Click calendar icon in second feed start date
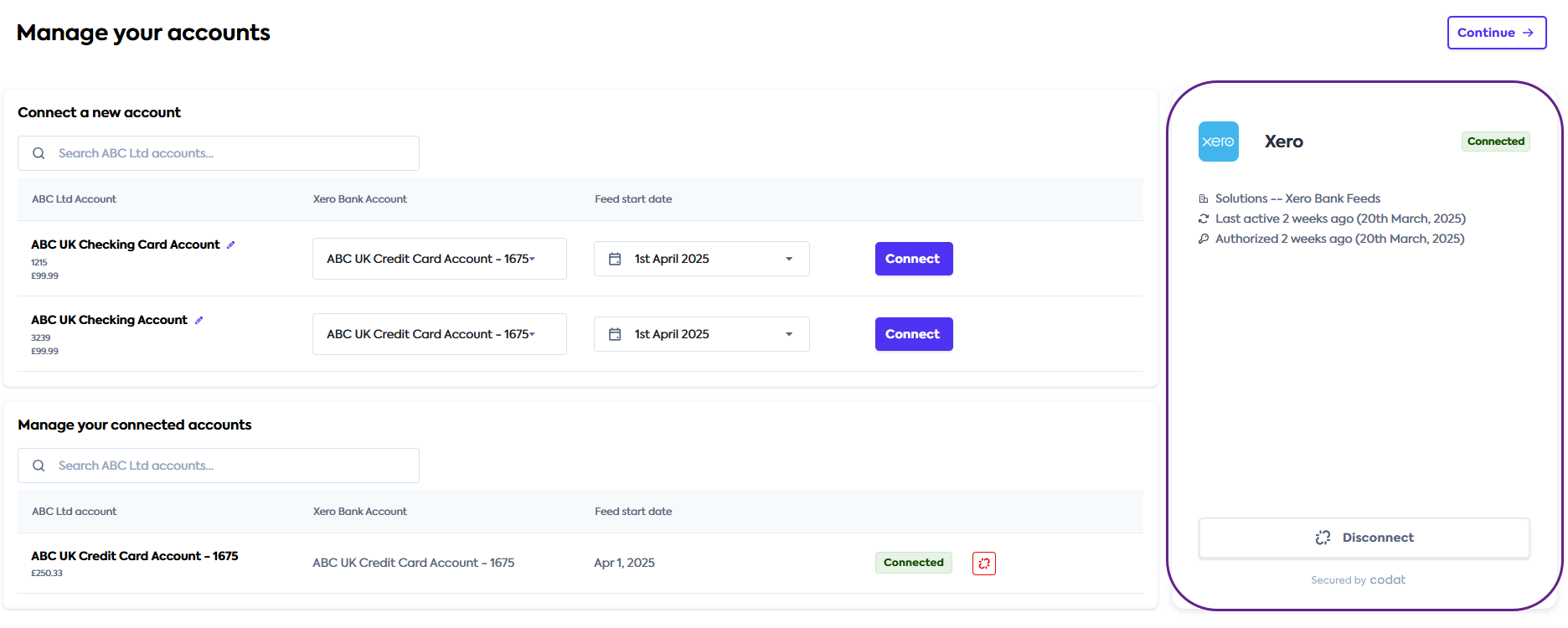The width and height of the screenshot is (1568, 628). 615,335
